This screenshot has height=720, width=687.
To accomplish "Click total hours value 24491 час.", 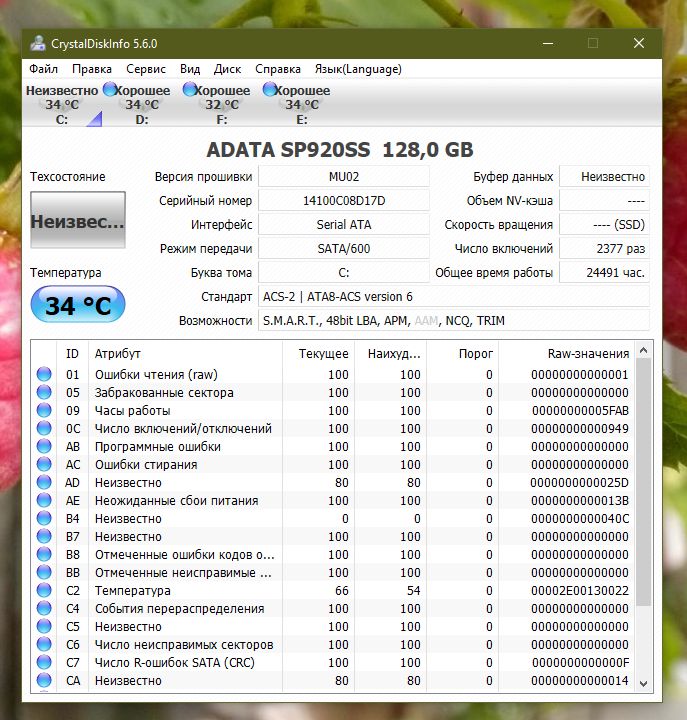I will (604, 272).
